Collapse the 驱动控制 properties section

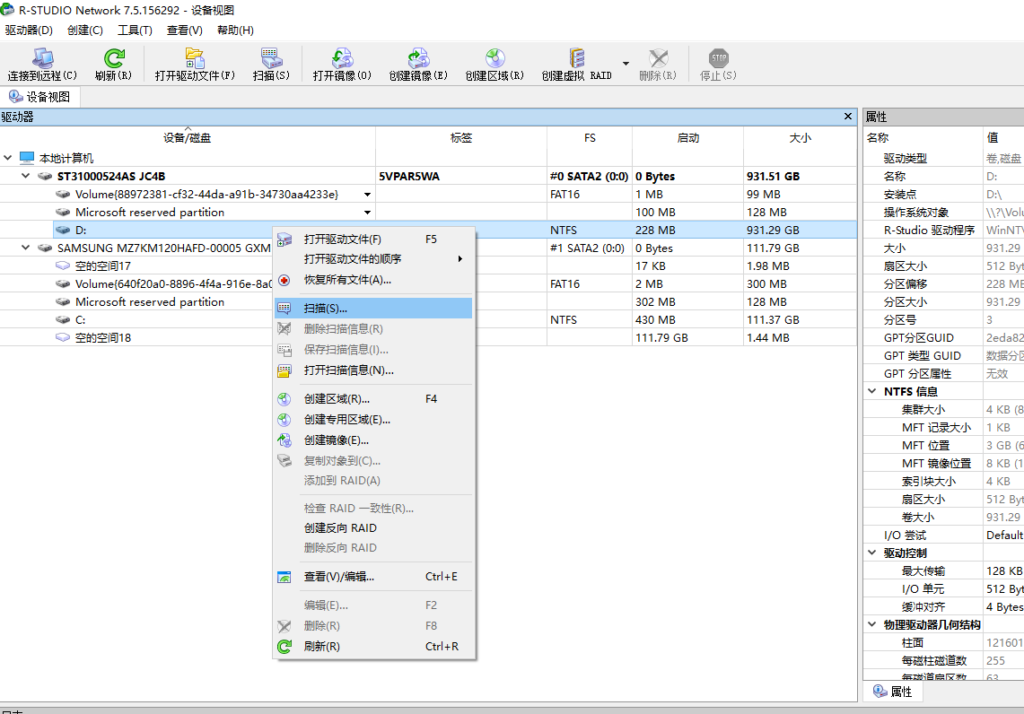point(874,552)
